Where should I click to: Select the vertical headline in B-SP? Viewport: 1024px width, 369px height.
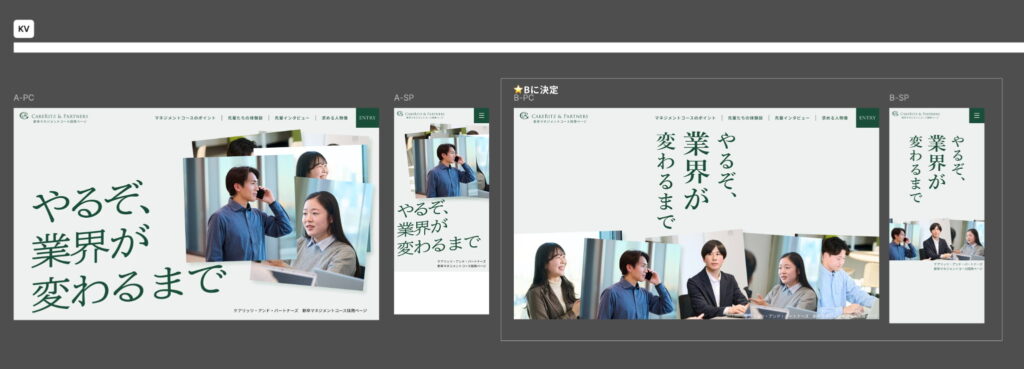(x=936, y=168)
